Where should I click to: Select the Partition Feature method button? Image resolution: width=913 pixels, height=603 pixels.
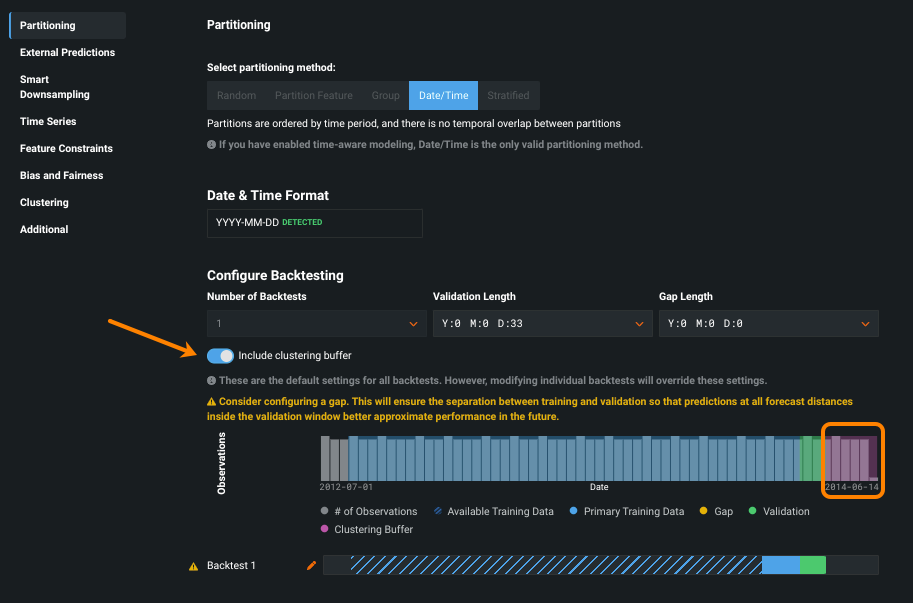pos(314,96)
